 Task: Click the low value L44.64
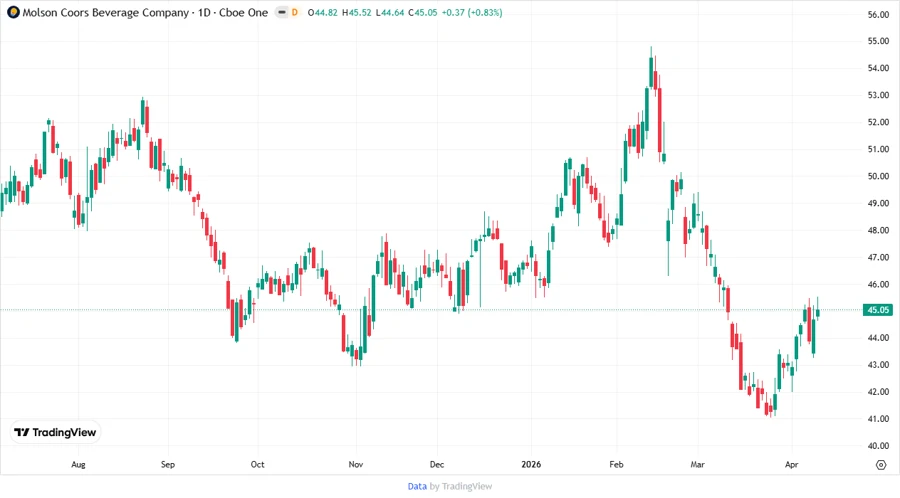point(390,12)
